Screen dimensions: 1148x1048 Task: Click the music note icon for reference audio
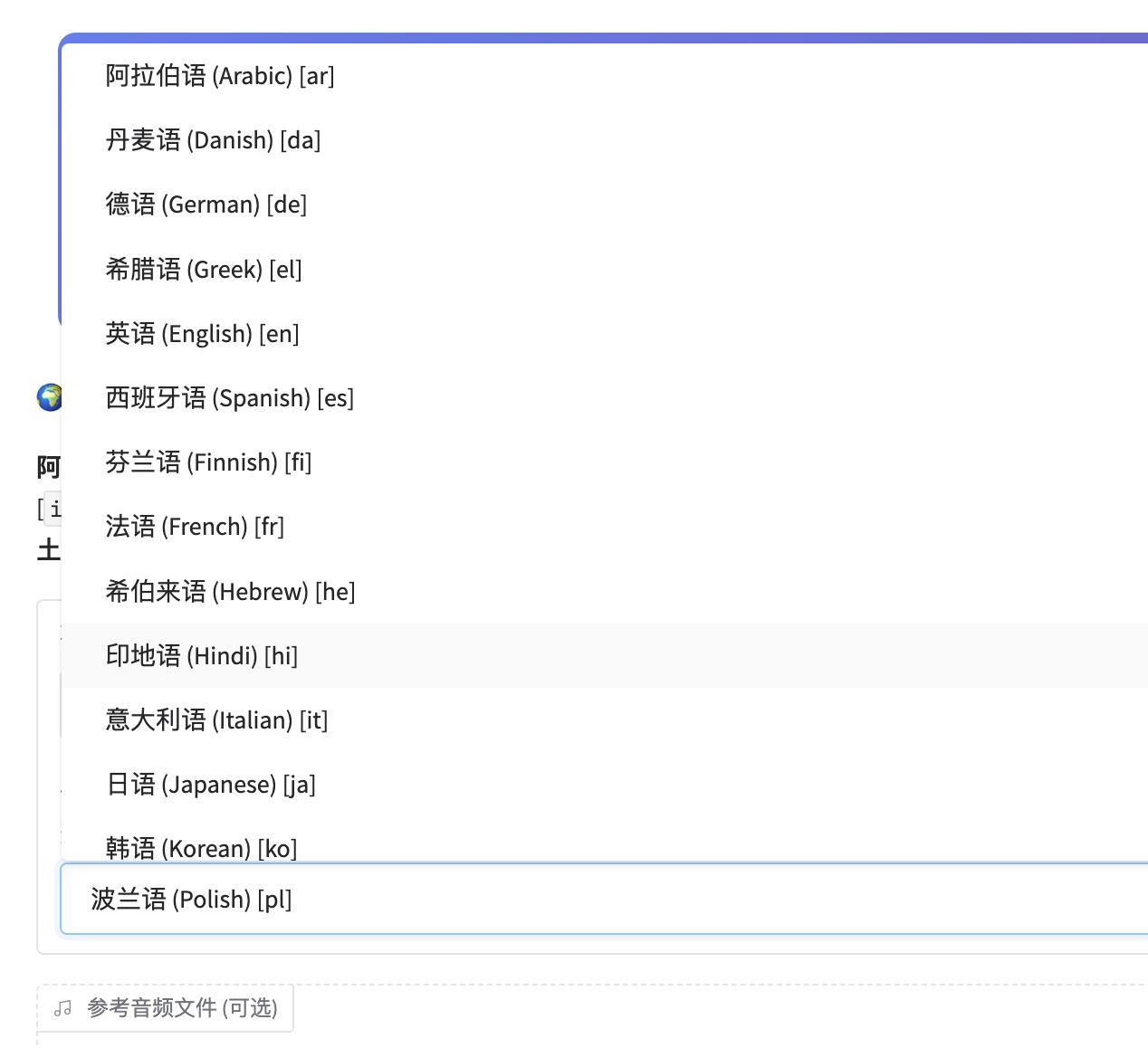62,1008
